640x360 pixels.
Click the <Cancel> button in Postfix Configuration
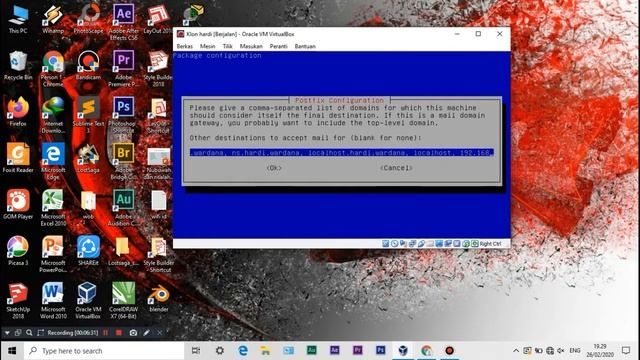pyautogui.click(x=396, y=168)
